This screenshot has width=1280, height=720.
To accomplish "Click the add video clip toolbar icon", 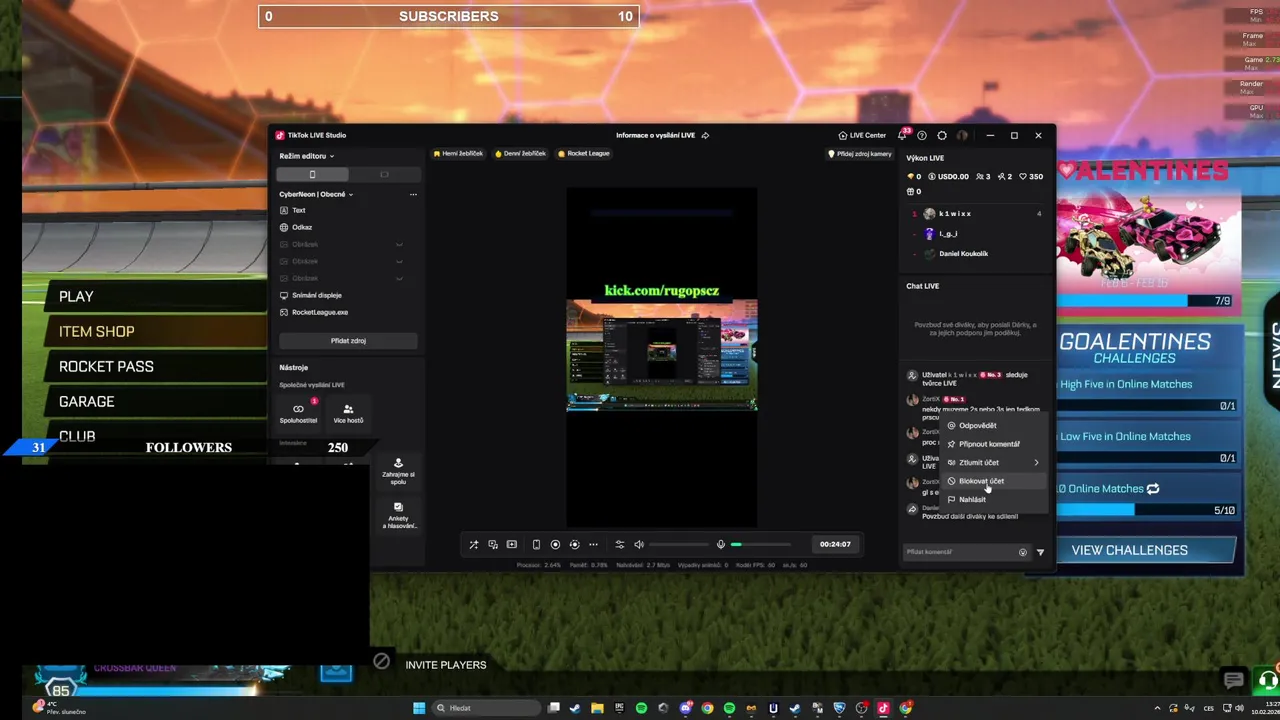I will click(512, 544).
